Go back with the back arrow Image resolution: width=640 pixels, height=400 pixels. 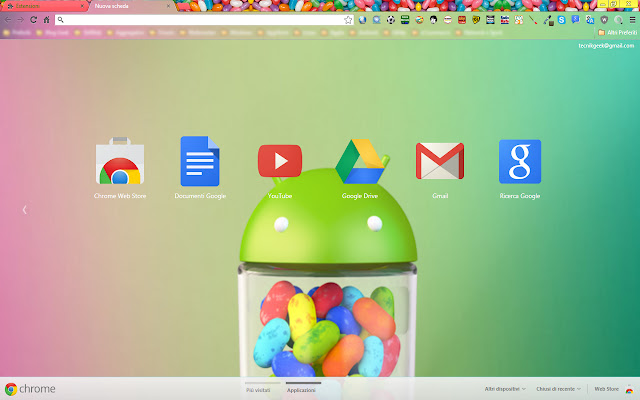8,20
